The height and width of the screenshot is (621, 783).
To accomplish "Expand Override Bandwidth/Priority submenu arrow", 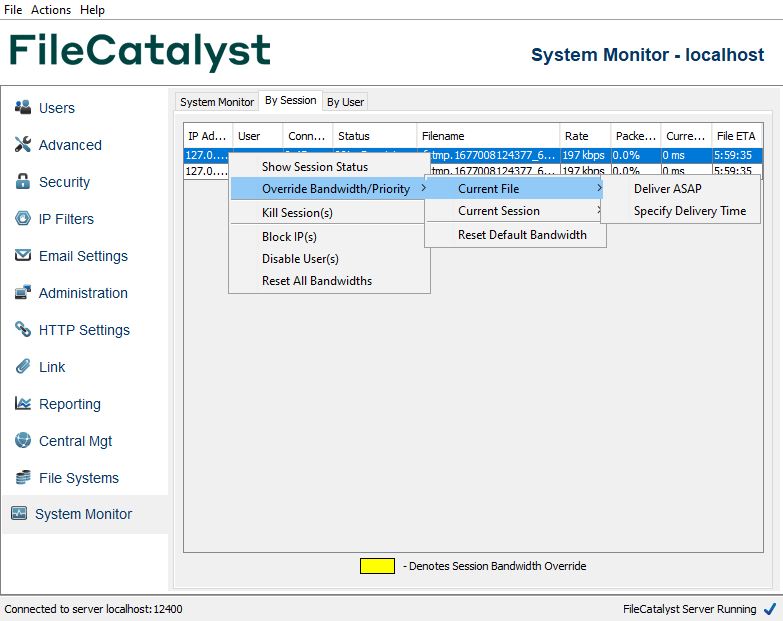I will tap(423, 188).
